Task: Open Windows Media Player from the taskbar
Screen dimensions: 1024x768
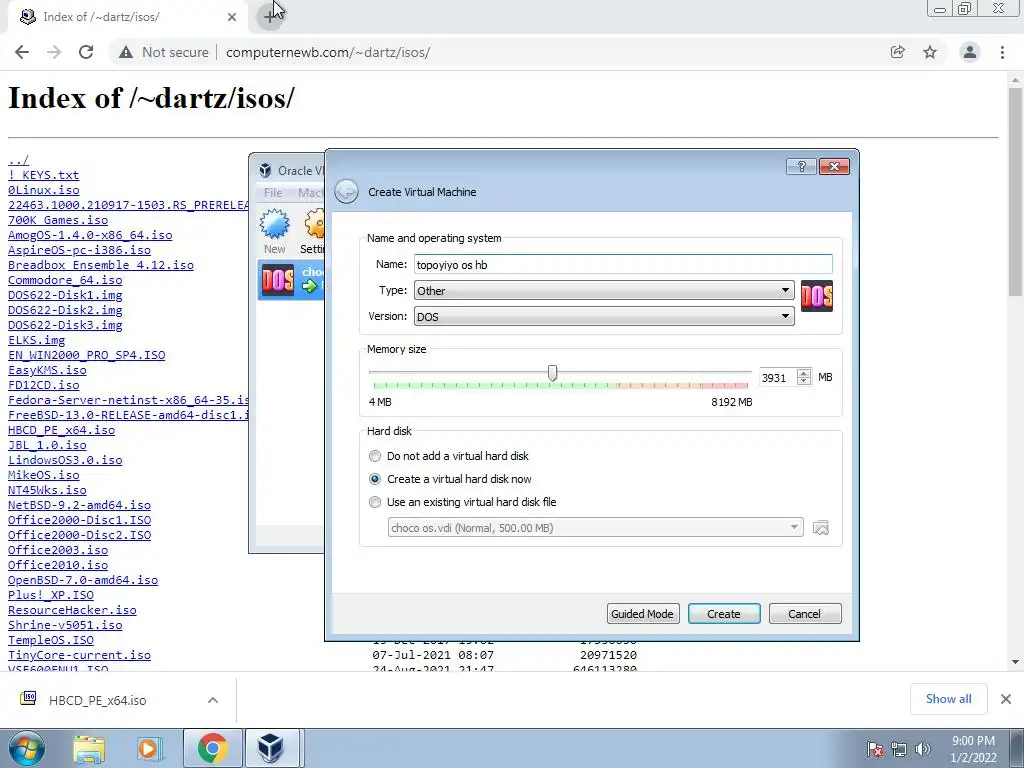Action: point(149,748)
